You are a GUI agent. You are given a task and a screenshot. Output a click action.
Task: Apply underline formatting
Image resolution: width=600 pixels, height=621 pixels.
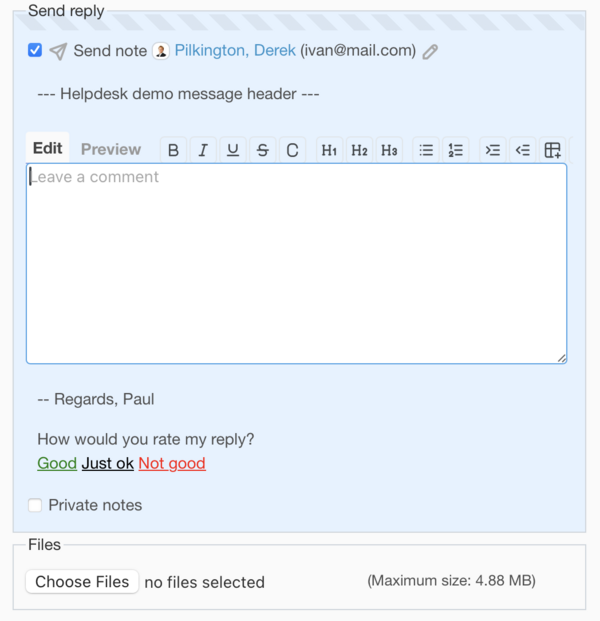[233, 150]
